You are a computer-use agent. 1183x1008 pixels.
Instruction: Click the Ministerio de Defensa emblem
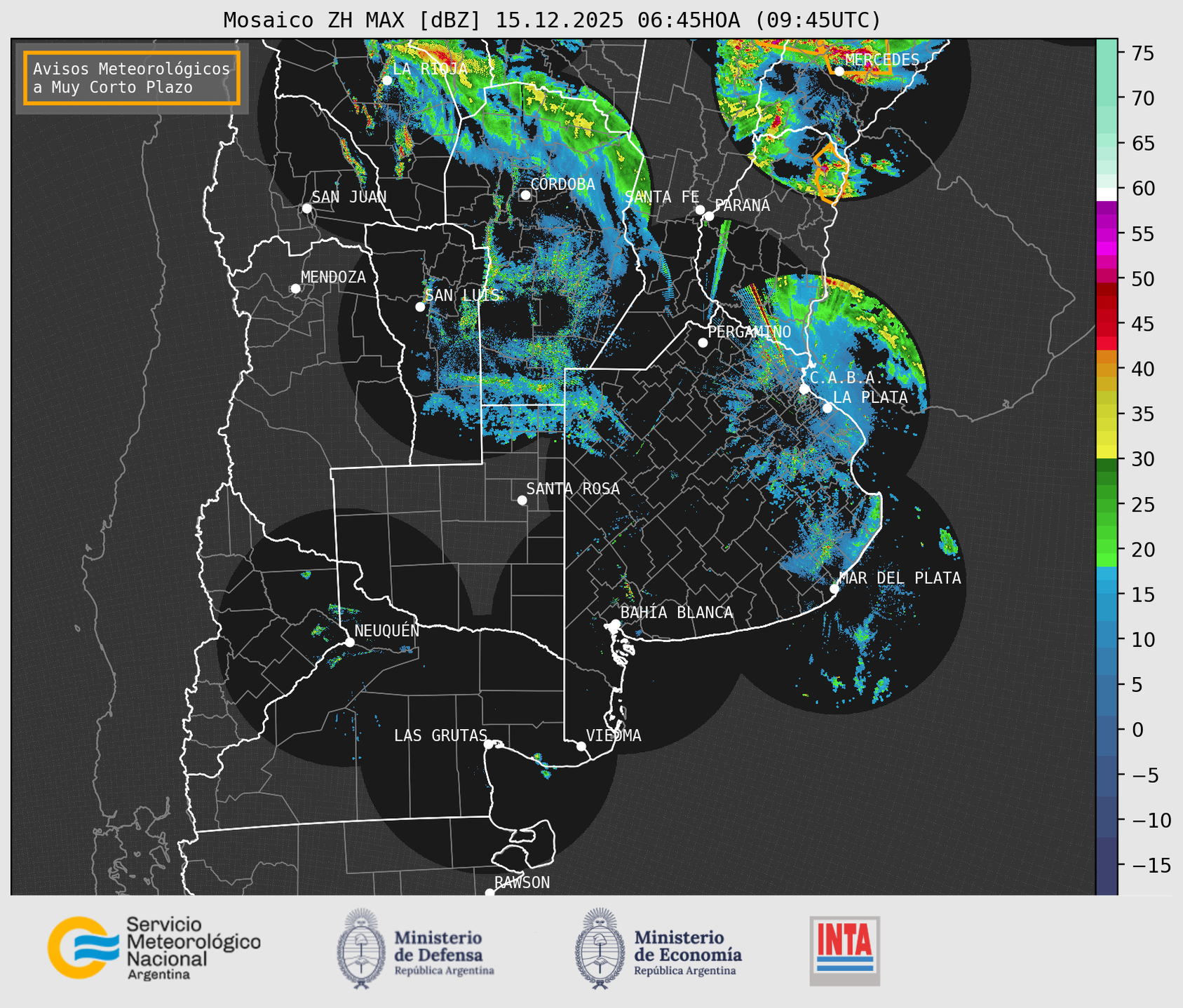pyautogui.click(x=361, y=948)
